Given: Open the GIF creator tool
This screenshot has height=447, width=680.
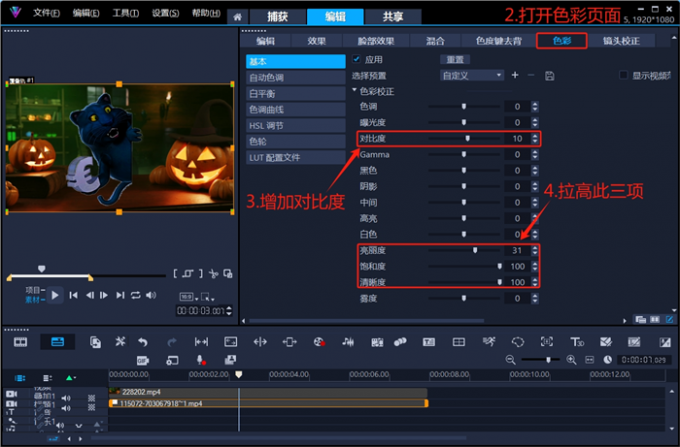Looking at the screenshot, I should coord(143,360).
